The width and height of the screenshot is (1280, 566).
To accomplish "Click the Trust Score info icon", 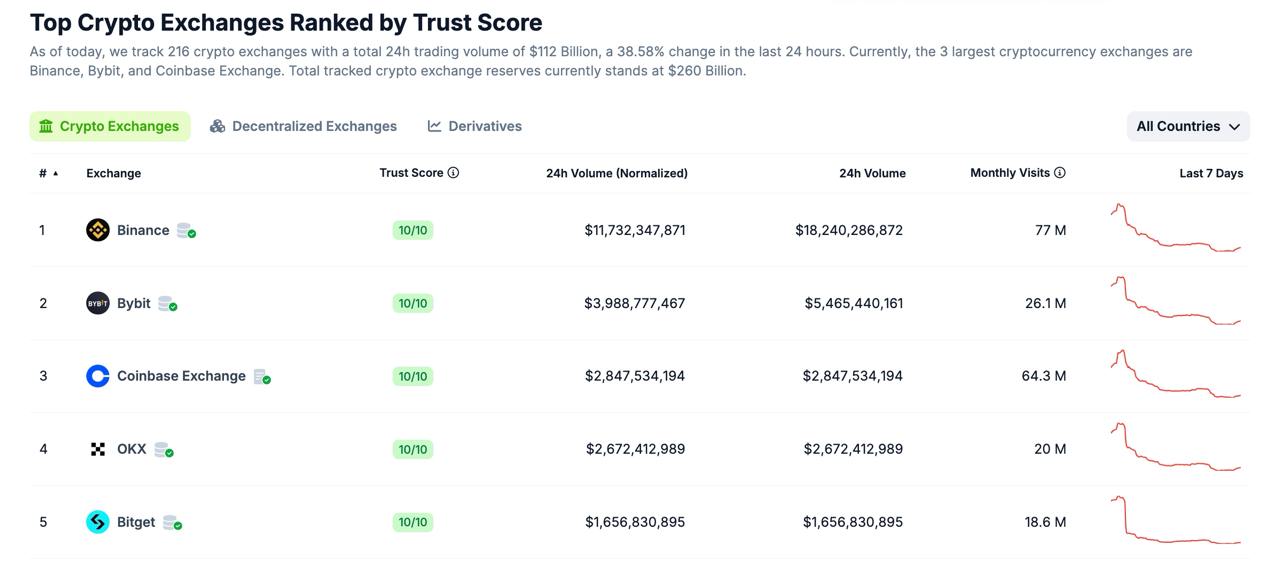I will (453, 173).
